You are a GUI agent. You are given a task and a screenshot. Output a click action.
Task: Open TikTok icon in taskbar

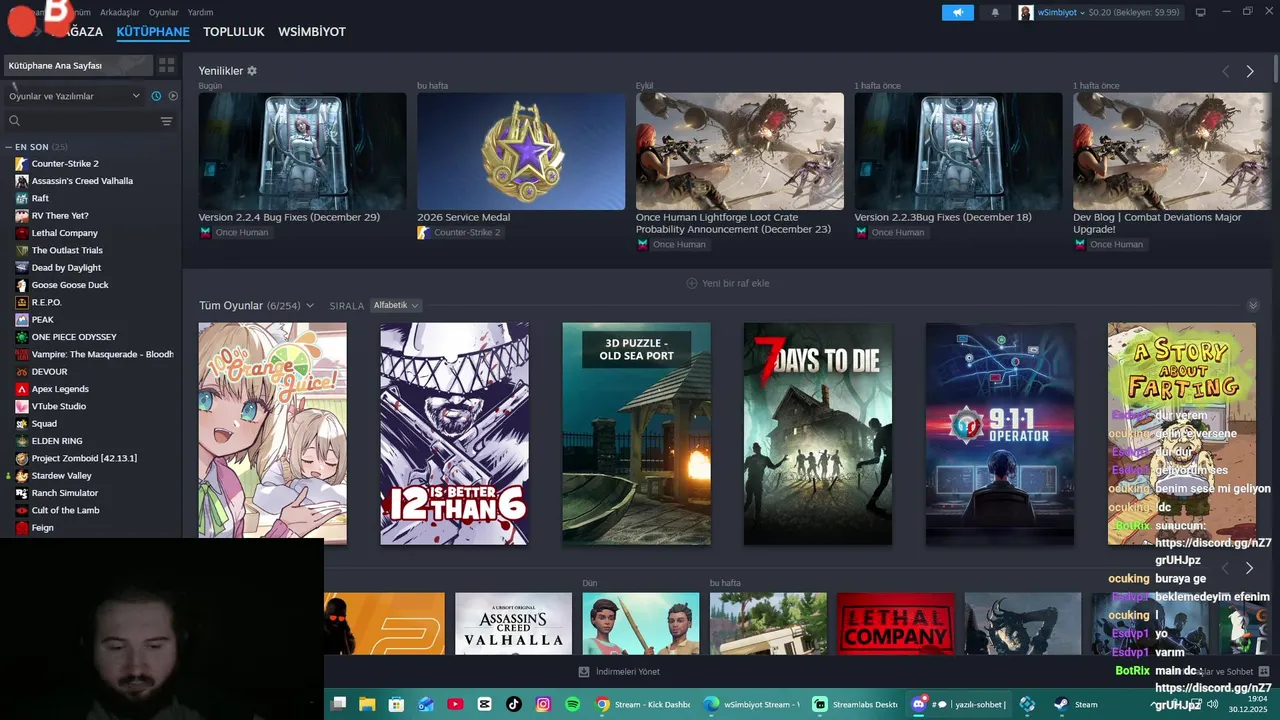point(514,704)
